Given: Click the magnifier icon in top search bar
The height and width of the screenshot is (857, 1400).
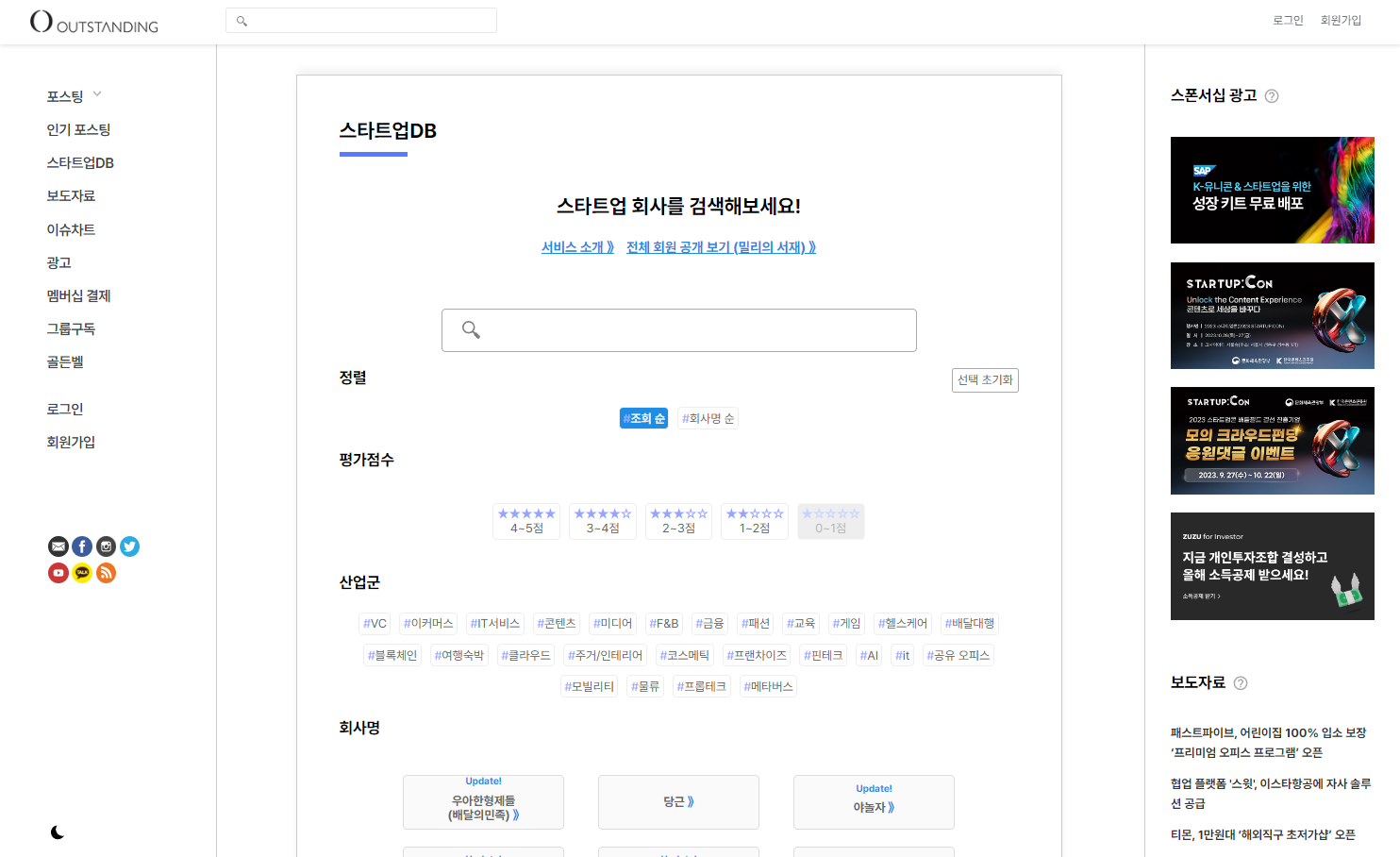Looking at the screenshot, I should point(242,21).
